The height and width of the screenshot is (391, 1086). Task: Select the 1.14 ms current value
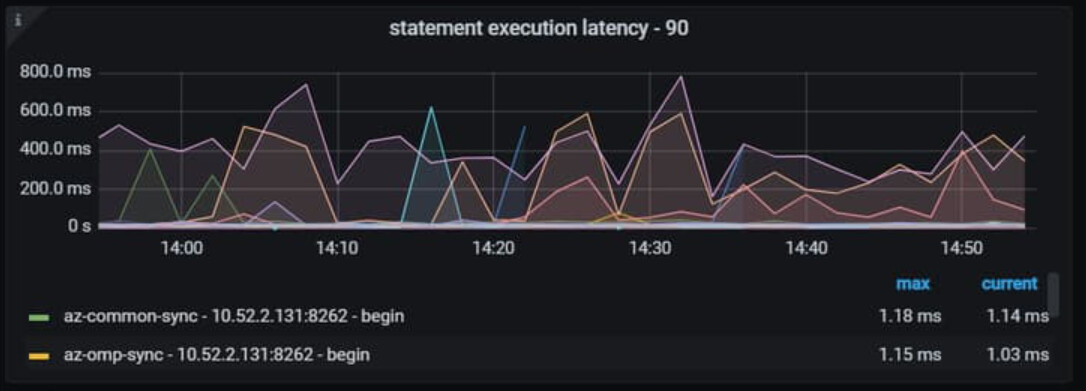[x=1017, y=316]
